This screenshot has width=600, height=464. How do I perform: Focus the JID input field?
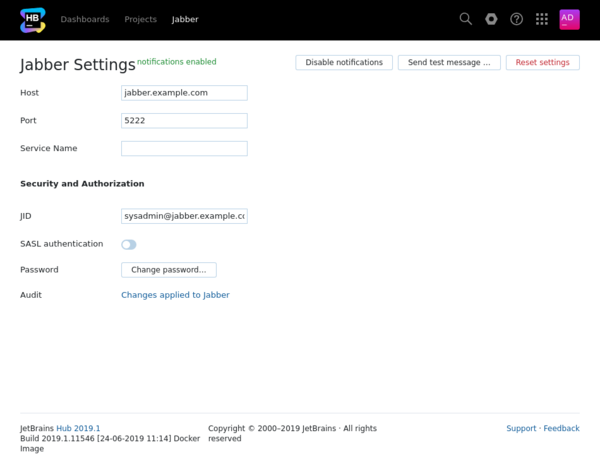[x=184, y=216]
